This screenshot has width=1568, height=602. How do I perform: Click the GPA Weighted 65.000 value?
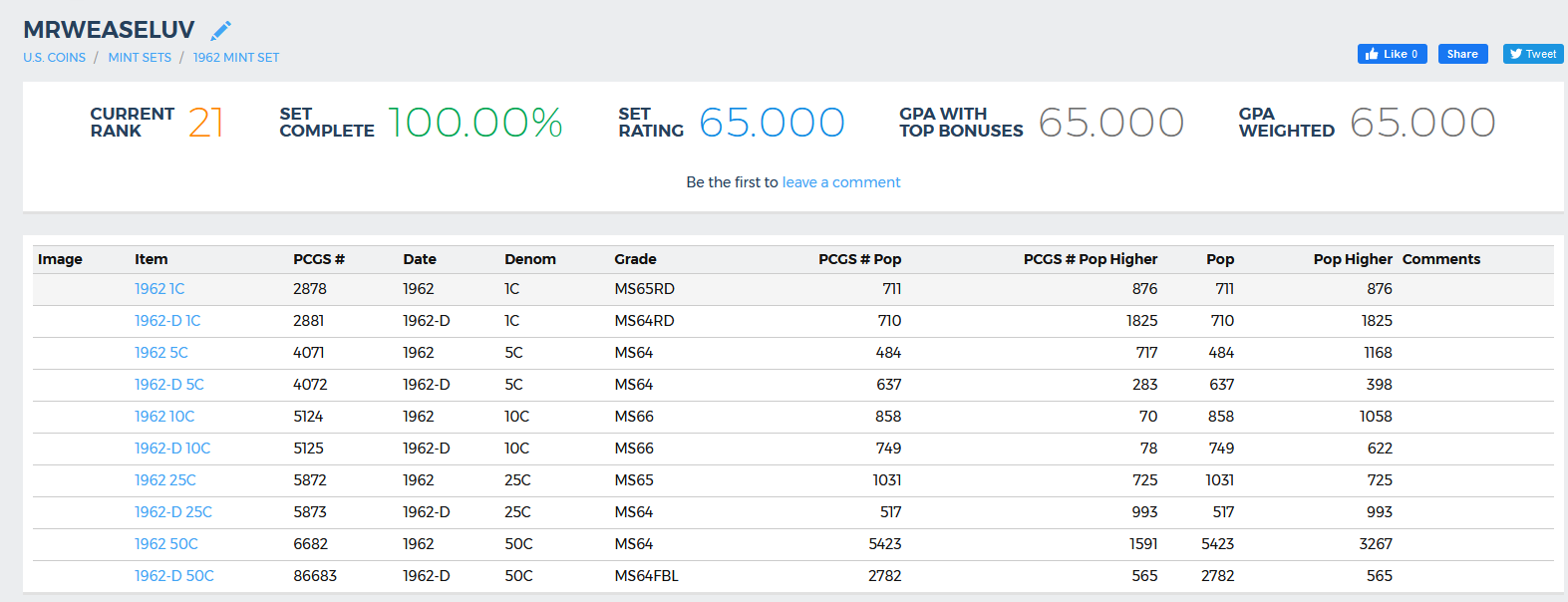coord(1423,123)
